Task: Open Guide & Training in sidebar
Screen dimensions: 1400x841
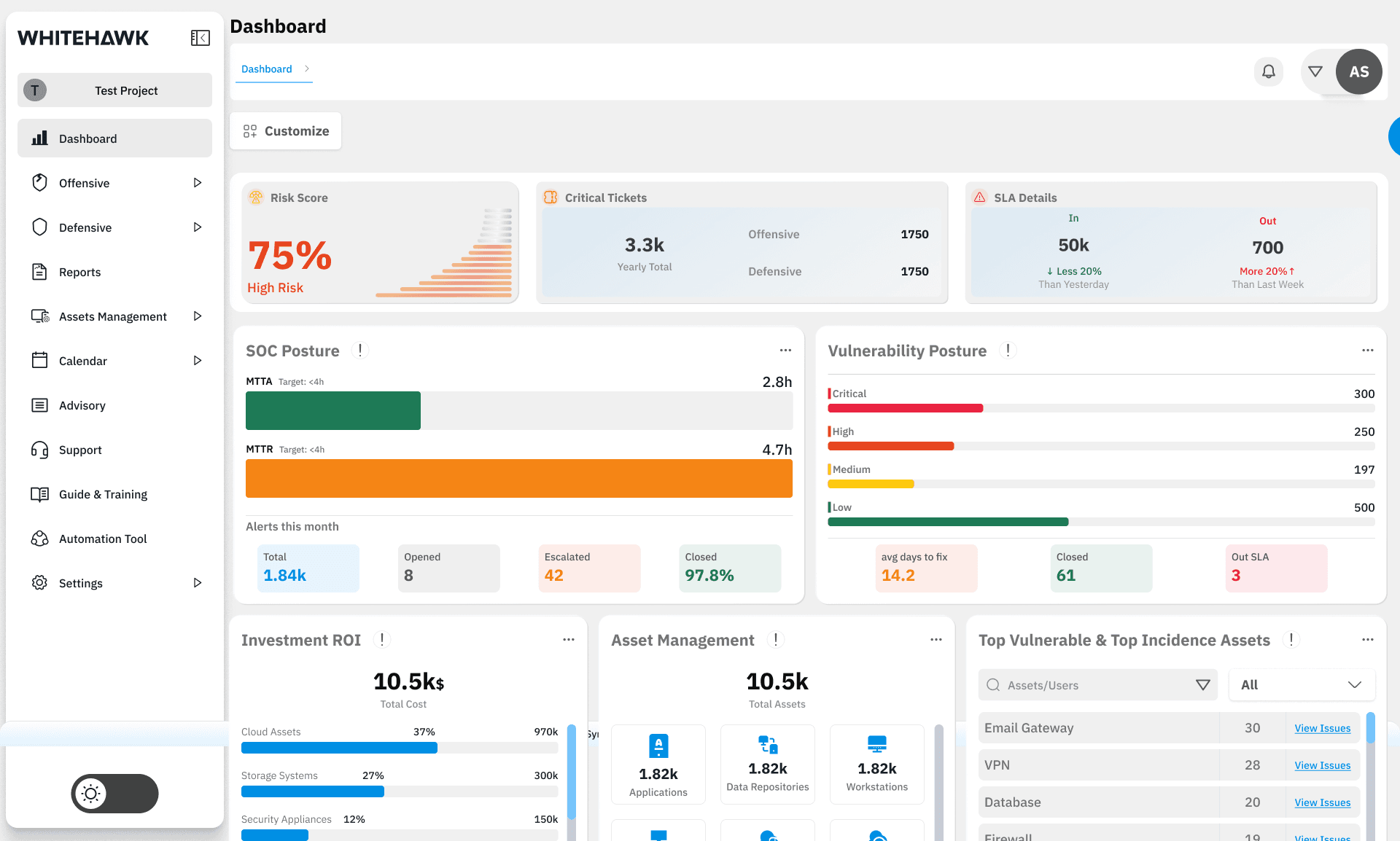Action: 114,493
